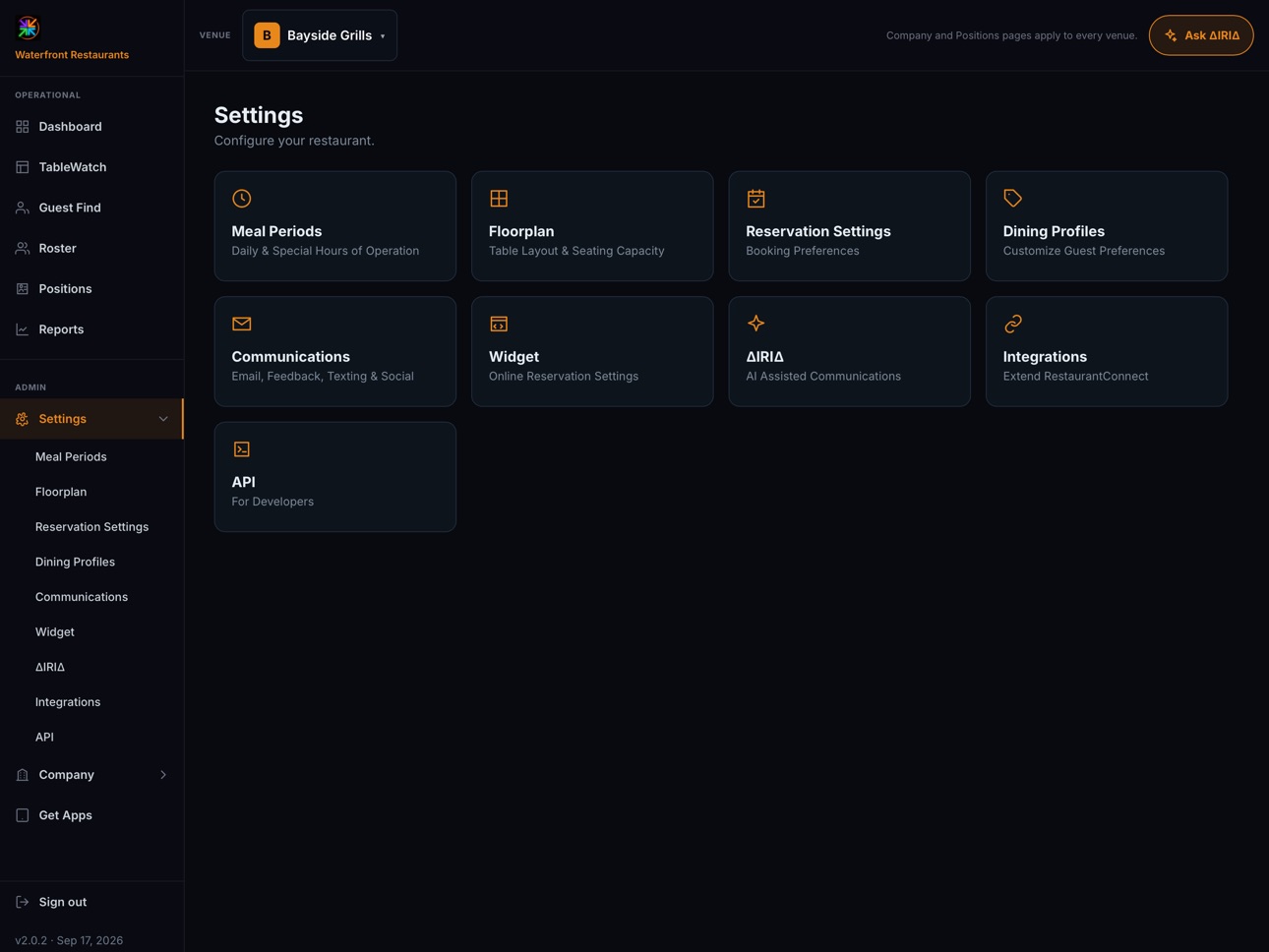Click the Positions icon in sidebar
This screenshot has width=1269, height=952.
(x=23, y=288)
